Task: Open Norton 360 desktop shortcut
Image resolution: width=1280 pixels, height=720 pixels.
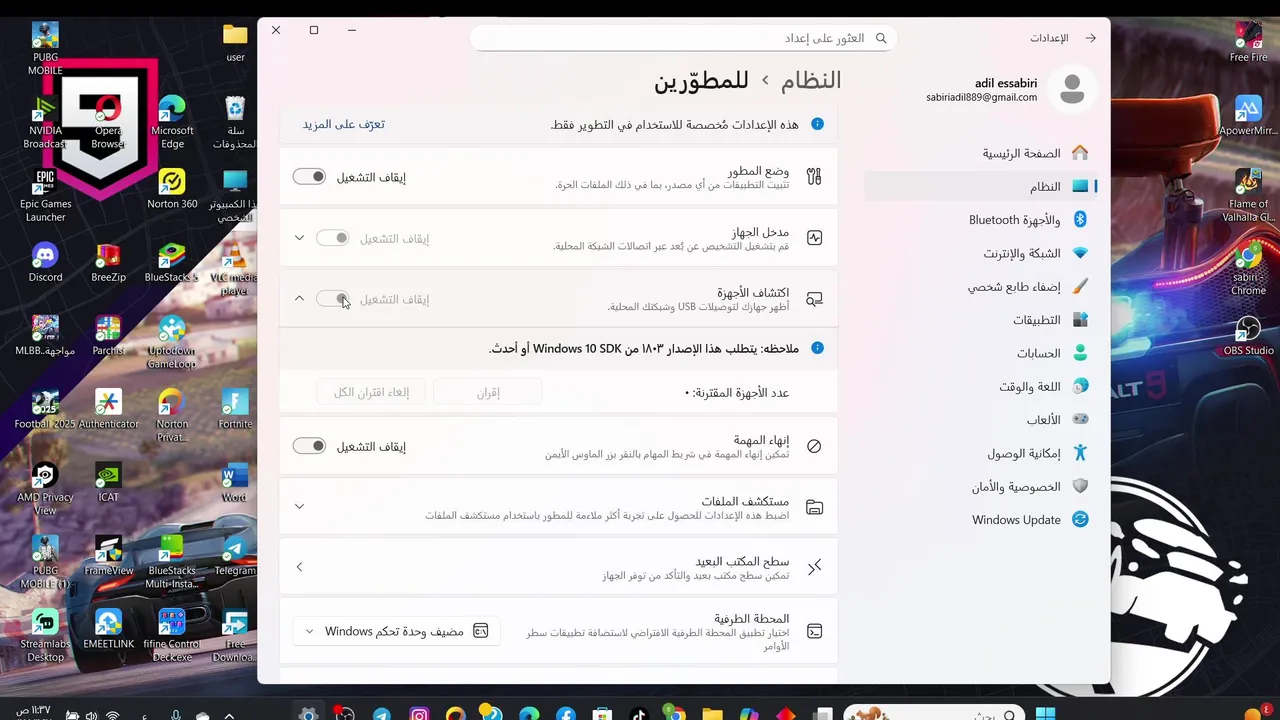Action: pos(172,189)
